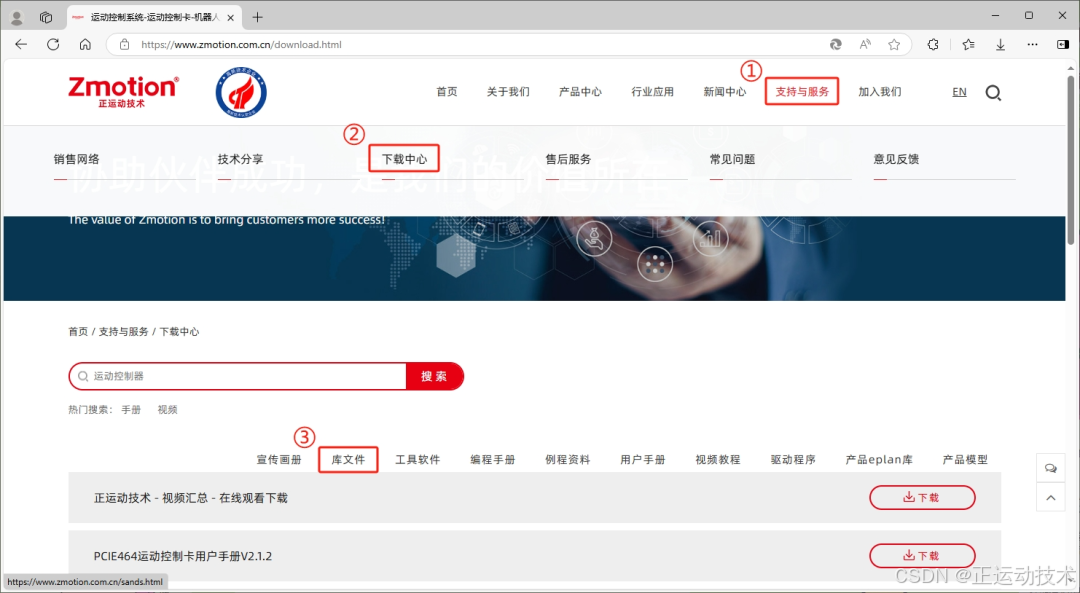Open the favorites list icon
Screen dimensions: 1080x593
tap(968, 44)
